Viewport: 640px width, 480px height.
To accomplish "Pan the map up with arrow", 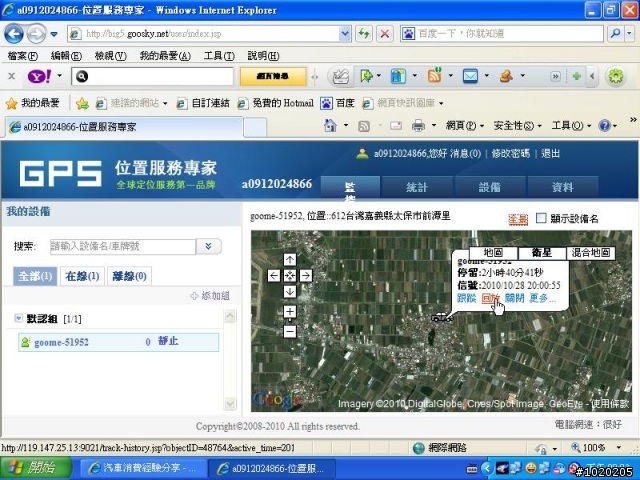I will [290, 260].
